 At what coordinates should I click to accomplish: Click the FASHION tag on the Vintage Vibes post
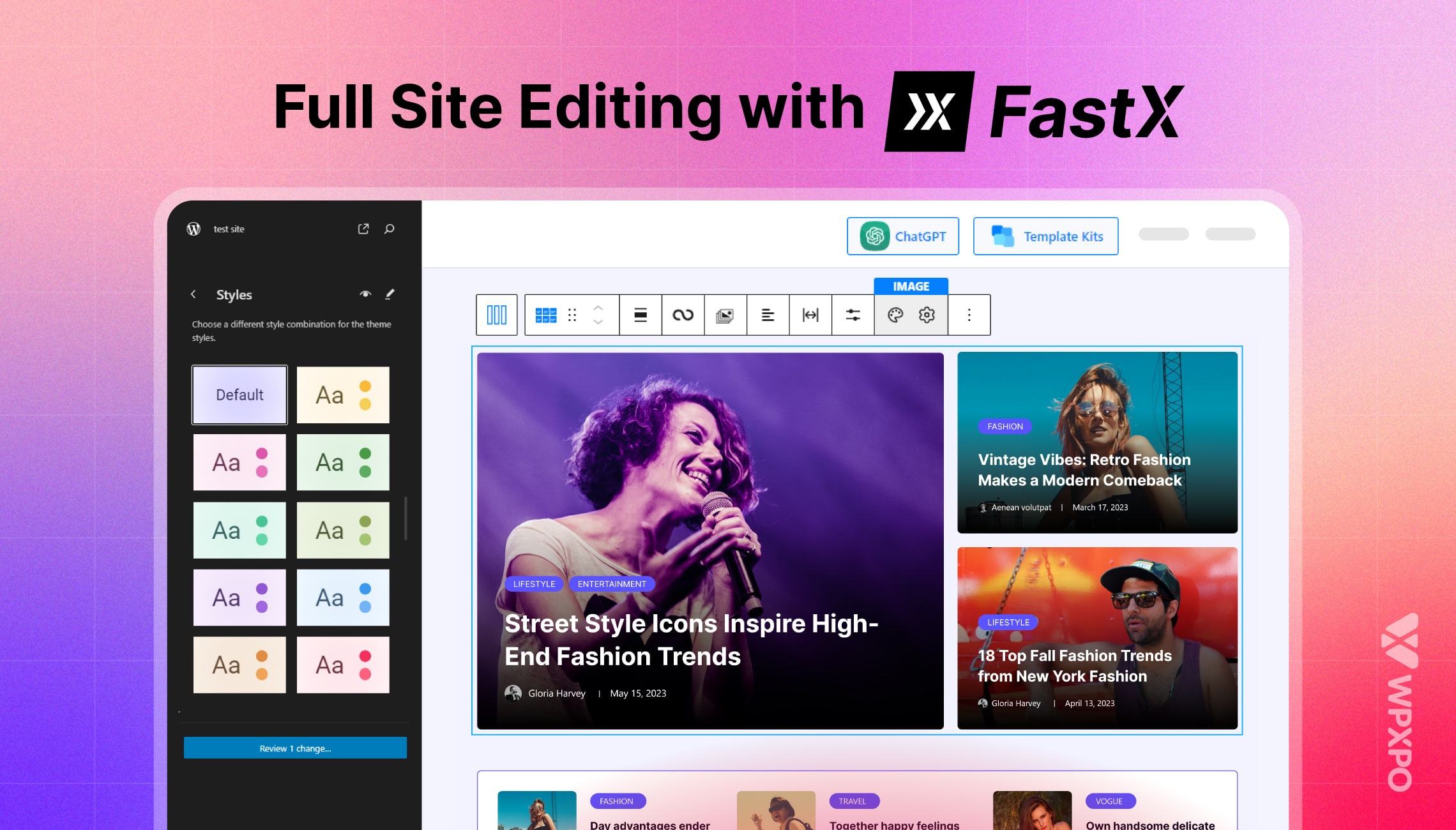point(1005,426)
